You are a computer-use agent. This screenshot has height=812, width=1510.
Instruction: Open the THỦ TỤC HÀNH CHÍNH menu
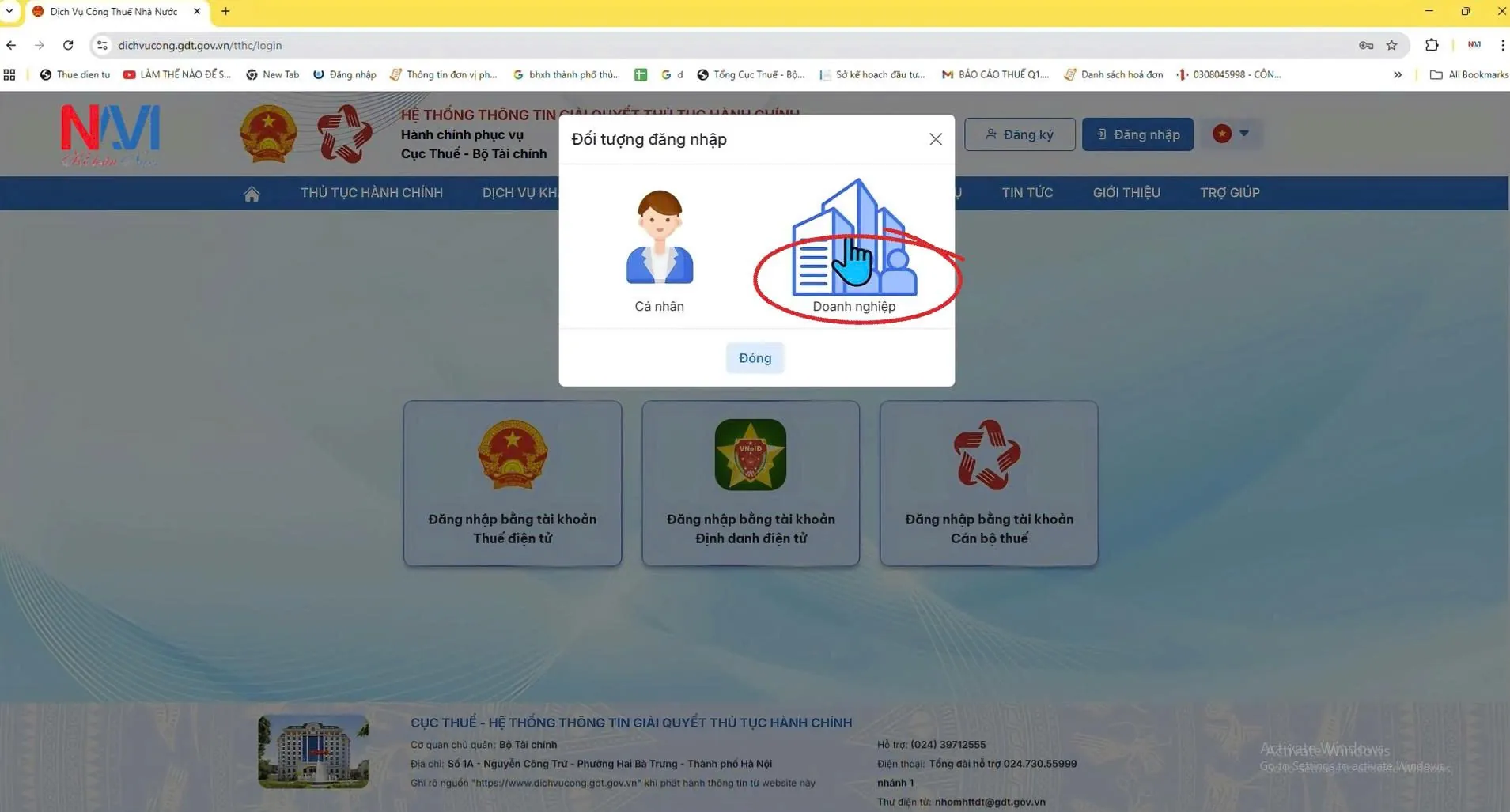pyautogui.click(x=371, y=193)
